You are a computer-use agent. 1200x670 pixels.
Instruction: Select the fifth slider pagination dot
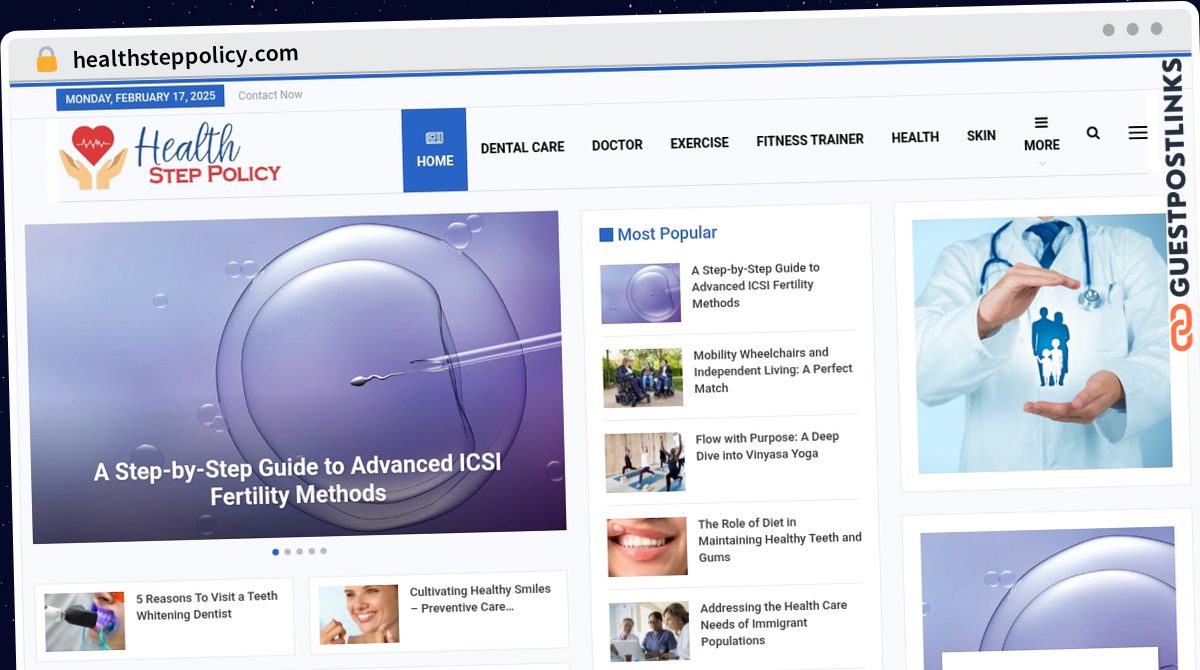coord(323,551)
